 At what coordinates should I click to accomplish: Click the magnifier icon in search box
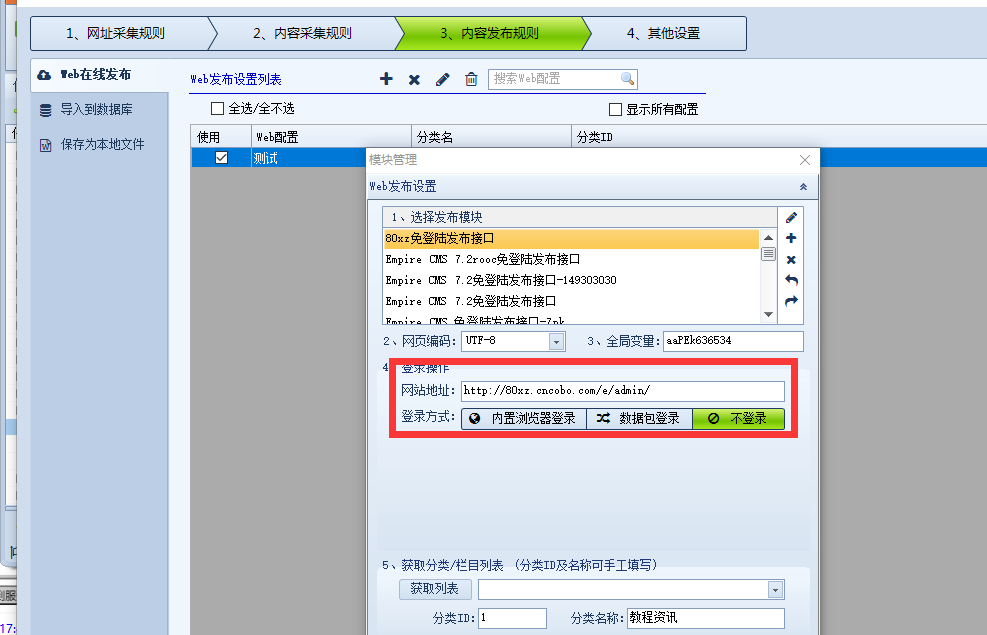coord(627,79)
